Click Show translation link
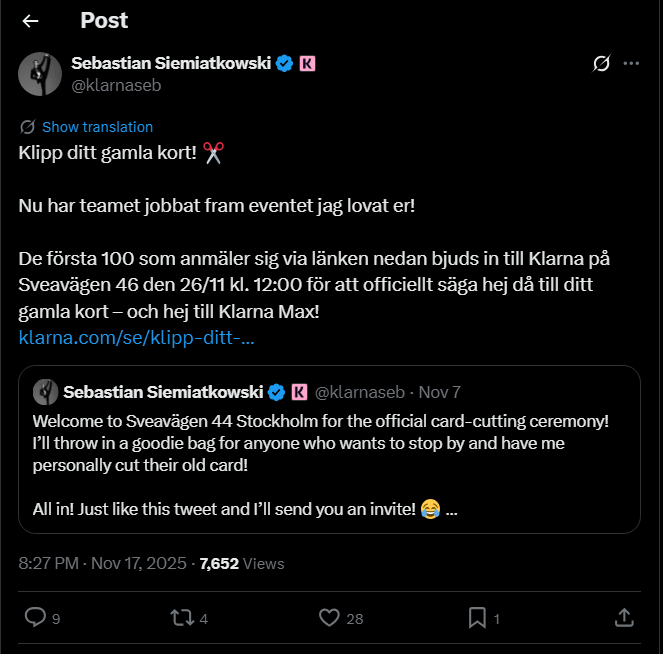Screen dimensions: 663x654 click(97, 127)
